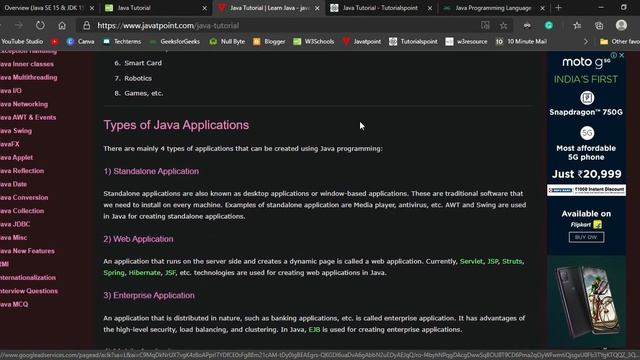Open Java New Features sidebar item
This screenshot has height=360, width=640.
(27, 251)
